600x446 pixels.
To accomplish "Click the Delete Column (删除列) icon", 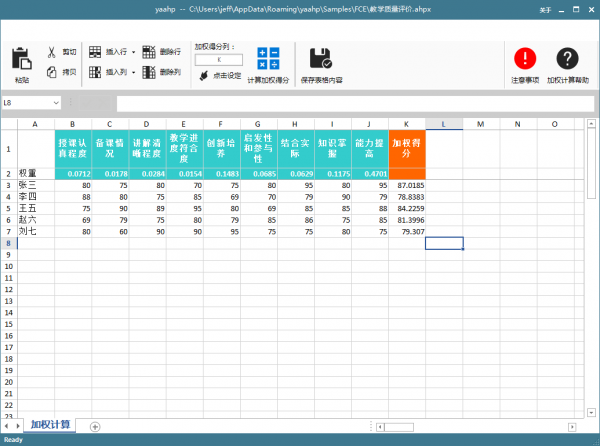I will coord(150,72).
